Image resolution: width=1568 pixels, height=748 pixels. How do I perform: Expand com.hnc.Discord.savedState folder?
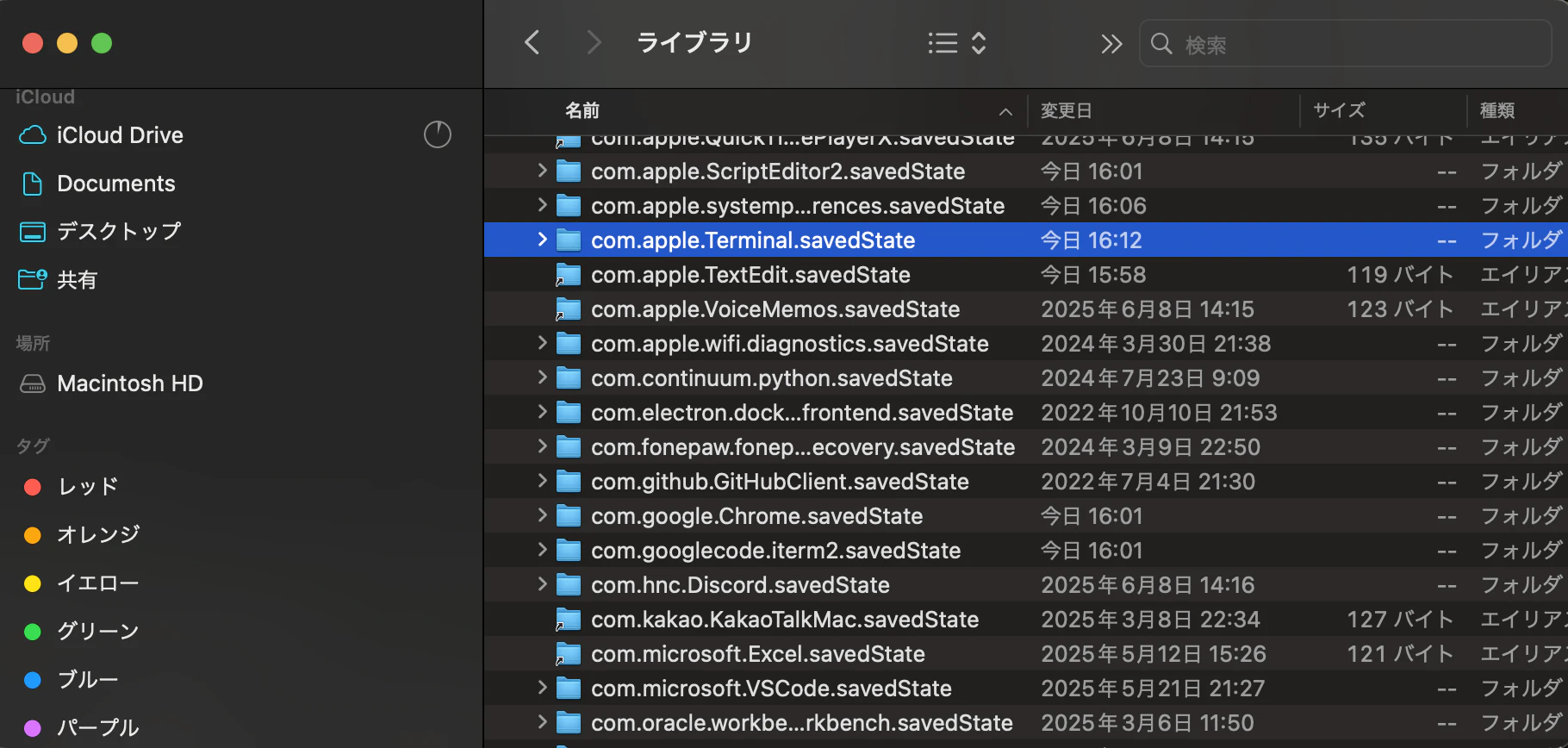tap(542, 584)
